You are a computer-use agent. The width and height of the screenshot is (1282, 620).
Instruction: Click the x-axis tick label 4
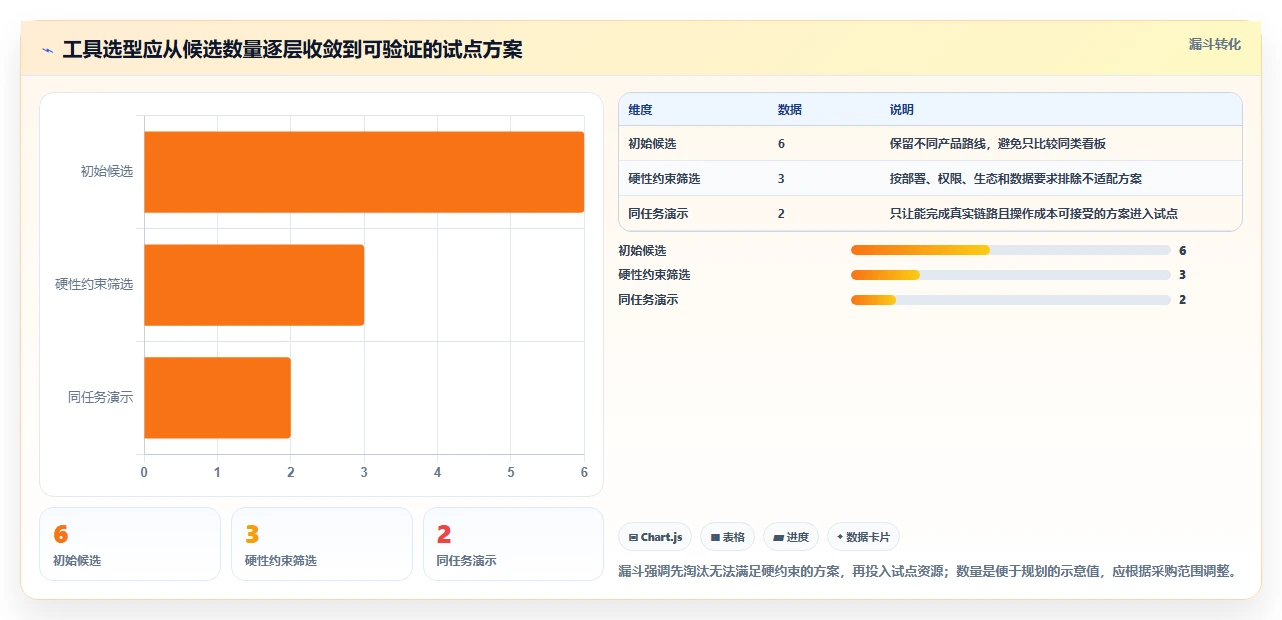[x=437, y=472]
